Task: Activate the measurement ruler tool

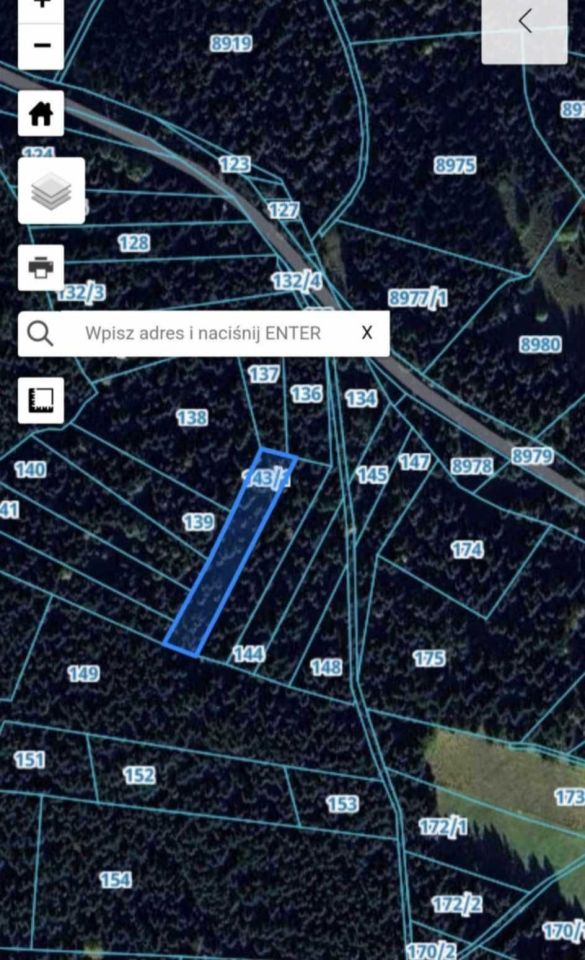Action: [41, 400]
